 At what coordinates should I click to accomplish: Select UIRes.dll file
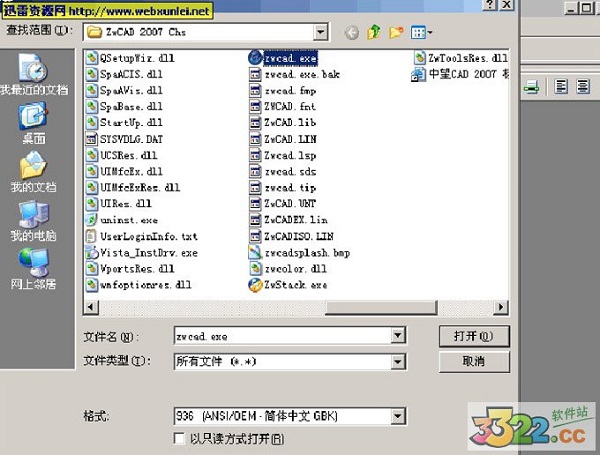(x=119, y=204)
